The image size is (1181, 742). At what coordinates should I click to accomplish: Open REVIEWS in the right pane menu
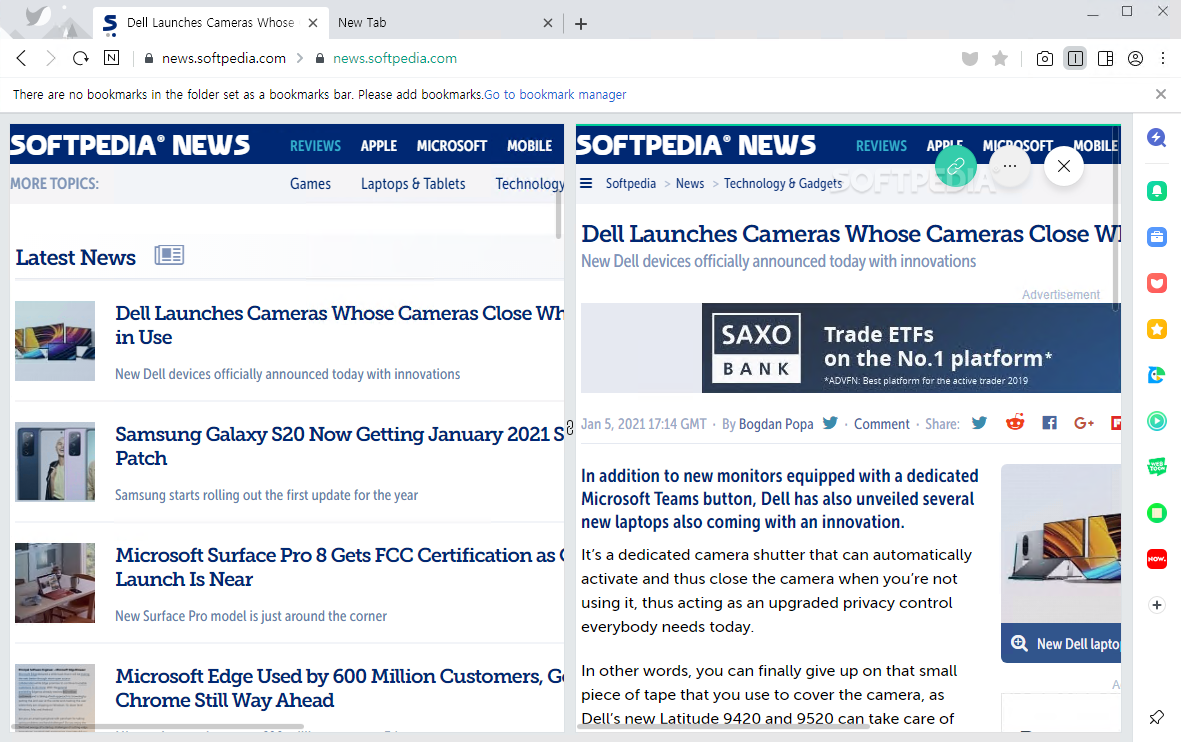[x=881, y=145]
